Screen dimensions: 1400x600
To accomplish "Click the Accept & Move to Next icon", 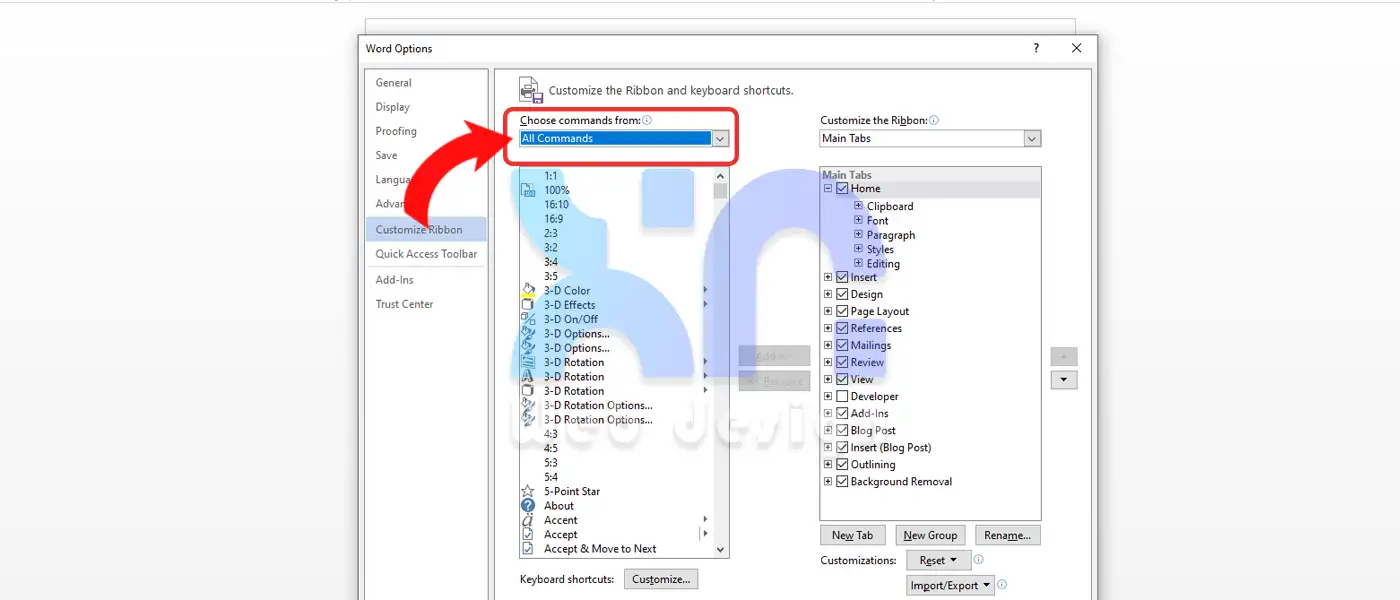I will 528,548.
